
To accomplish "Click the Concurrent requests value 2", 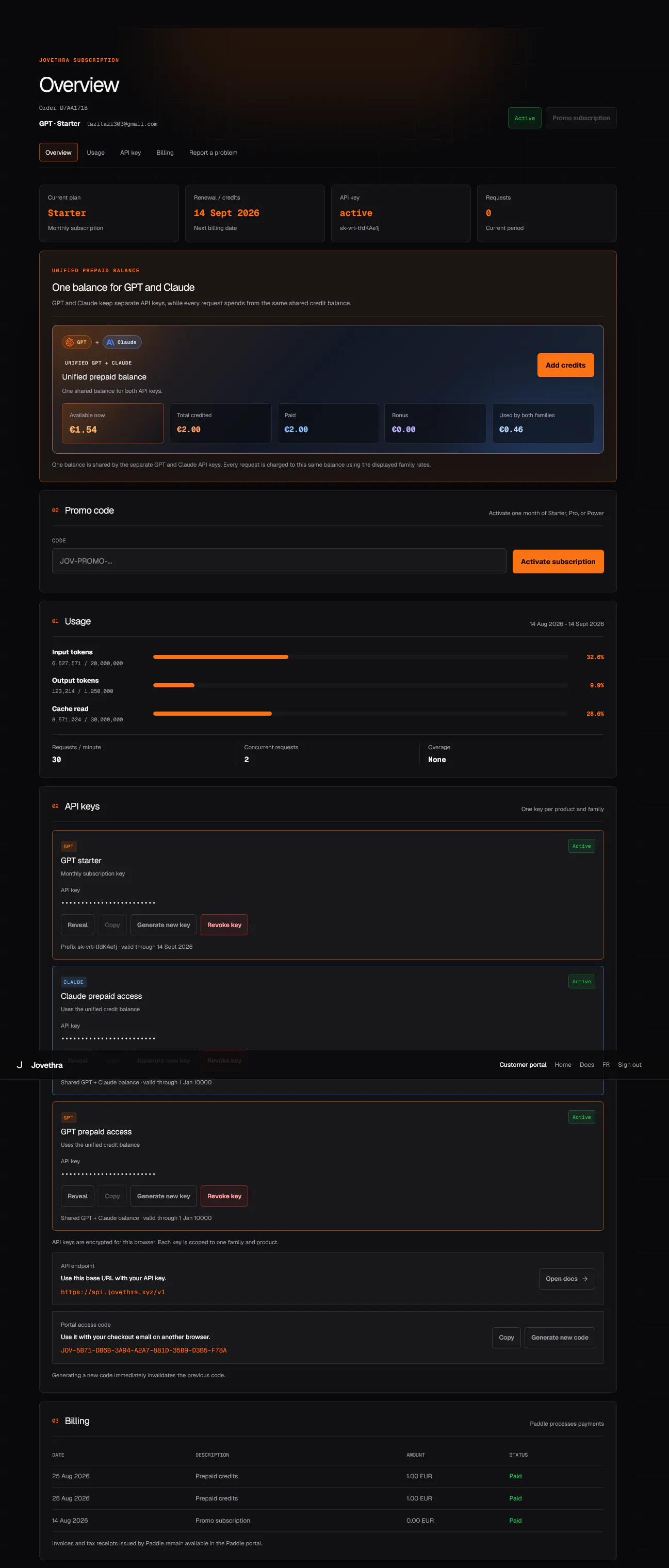I will tap(247, 760).
